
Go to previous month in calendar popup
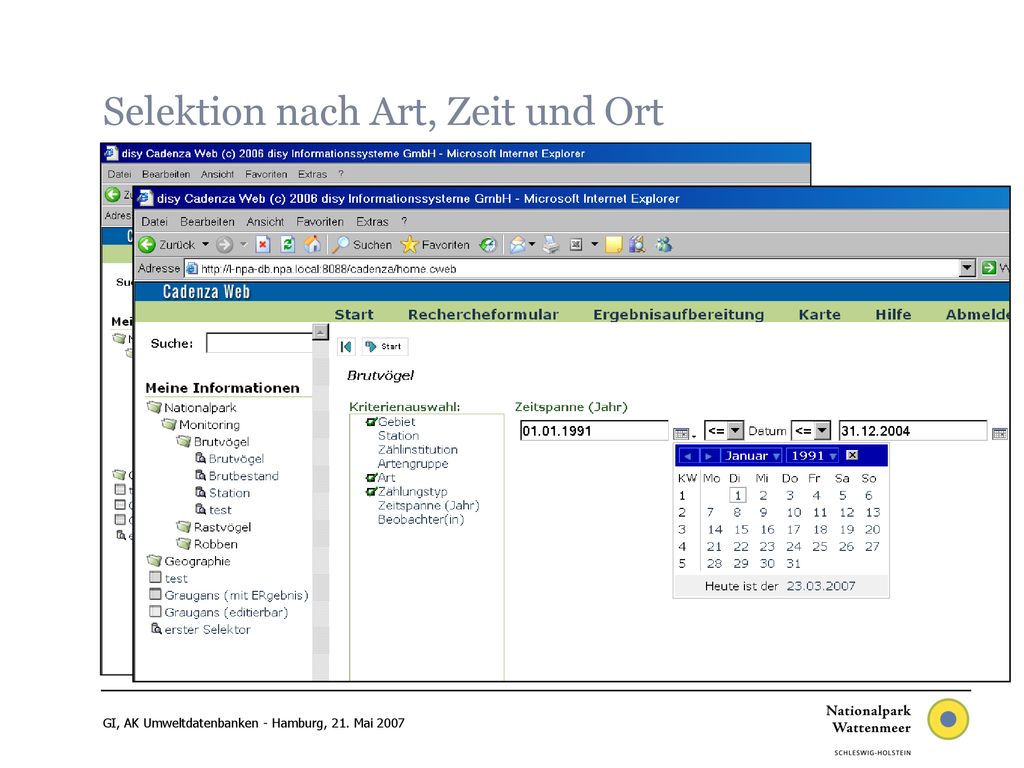[688, 456]
